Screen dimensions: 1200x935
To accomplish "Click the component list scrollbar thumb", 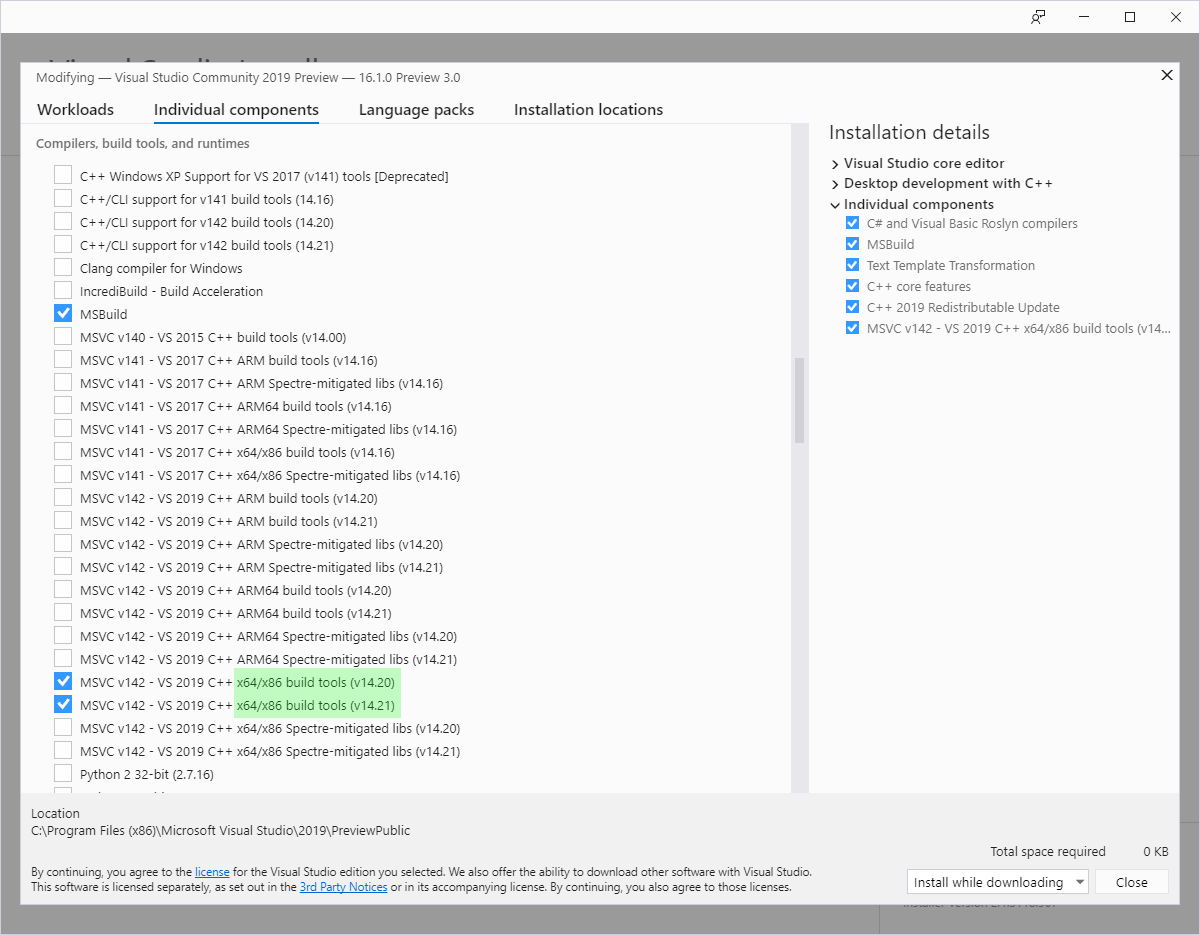I will pos(799,400).
